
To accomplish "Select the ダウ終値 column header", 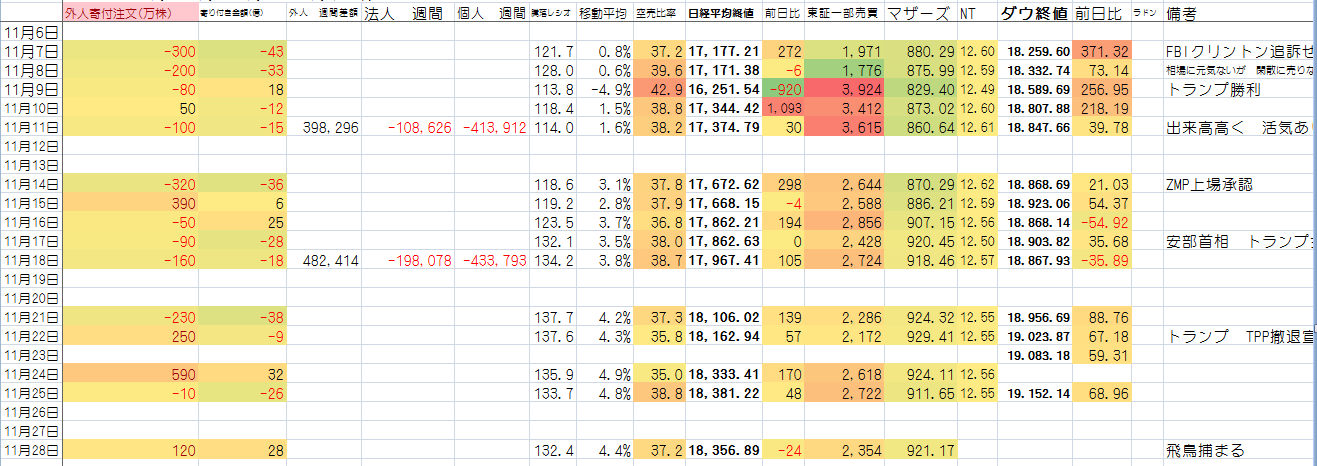I will coord(1035,14).
